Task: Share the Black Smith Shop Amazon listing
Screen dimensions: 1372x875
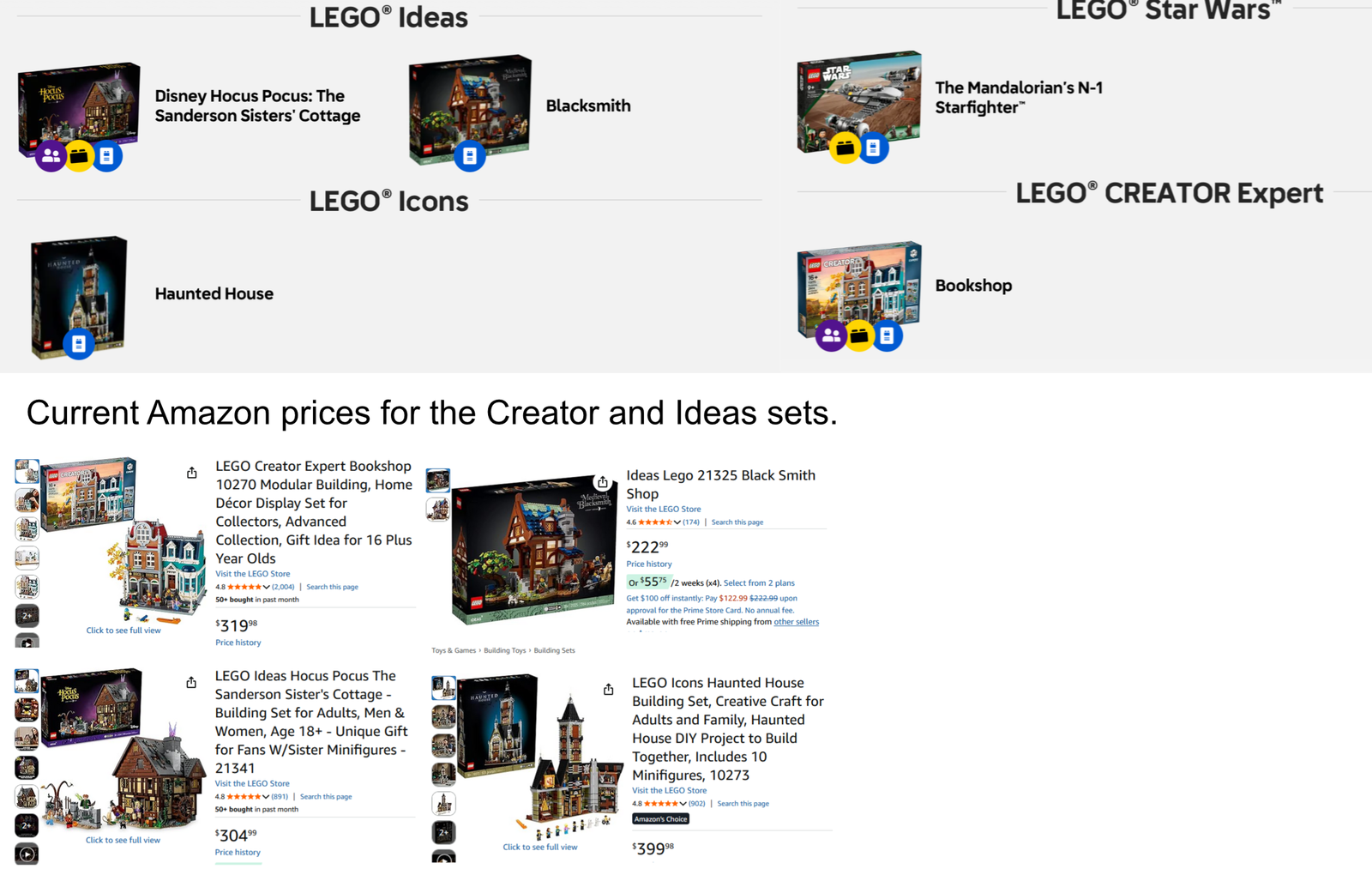Action: (x=603, y=482)
